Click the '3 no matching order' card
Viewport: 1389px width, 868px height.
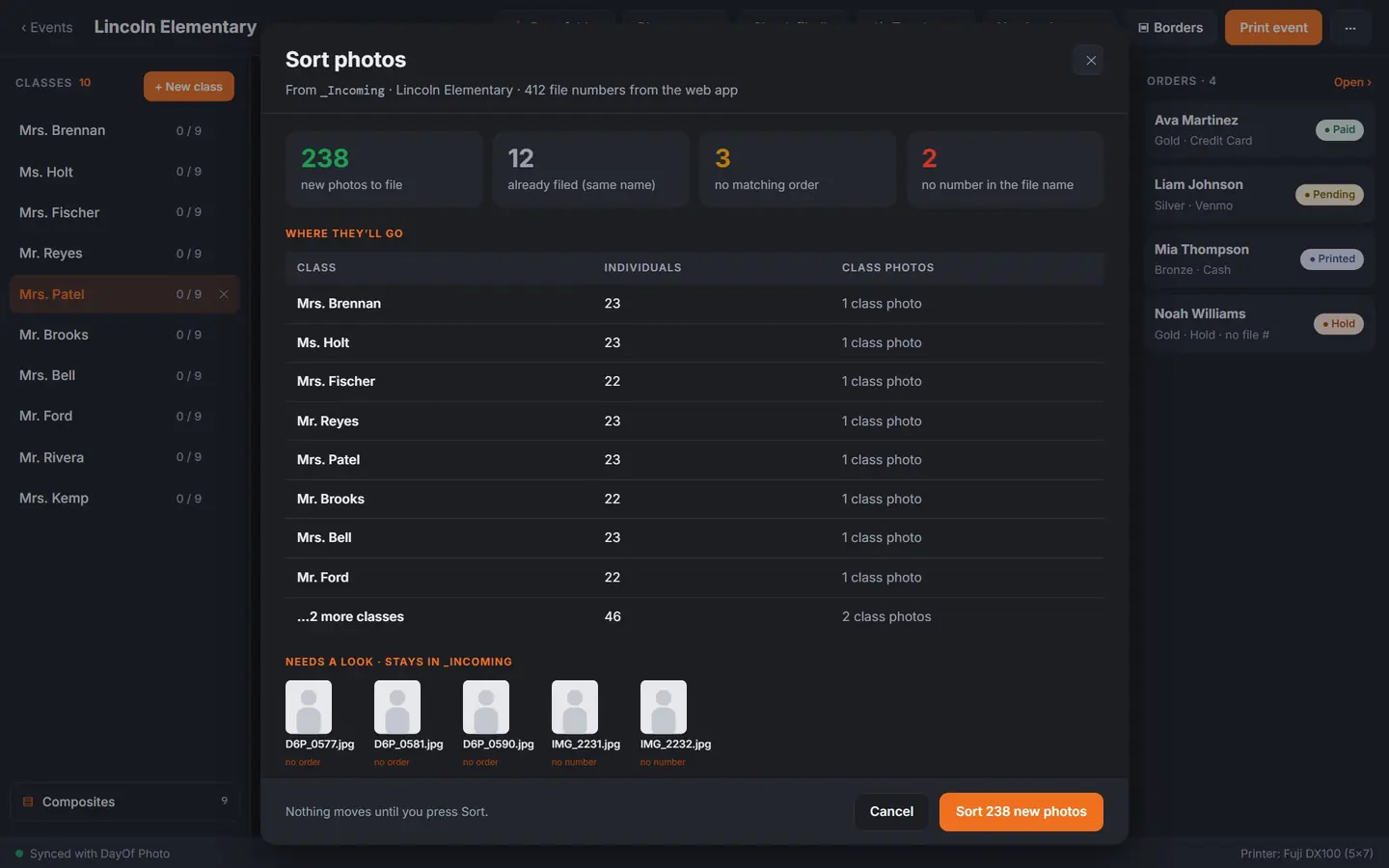[798, 170]
